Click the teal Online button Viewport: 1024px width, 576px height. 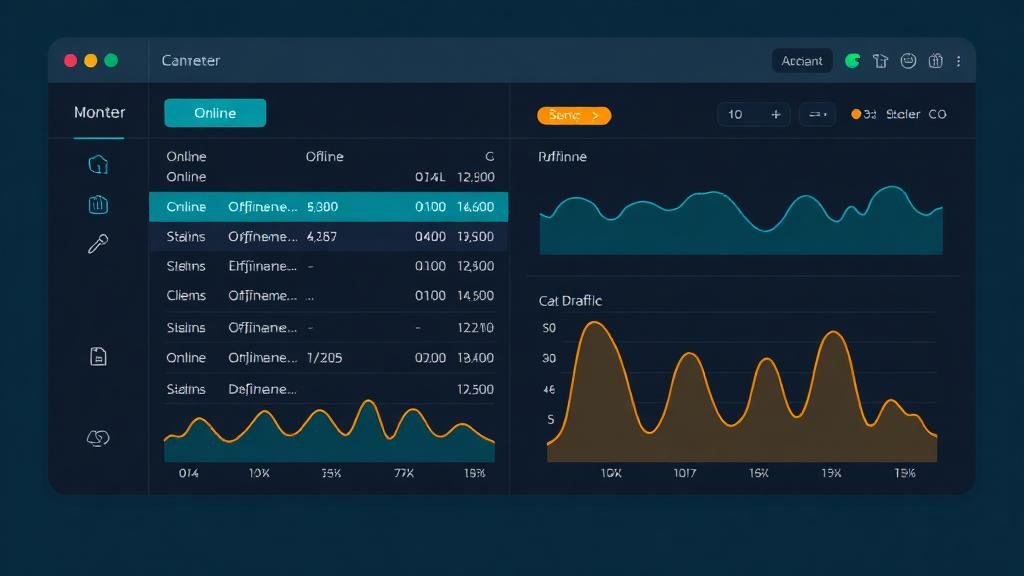[215, 113]
